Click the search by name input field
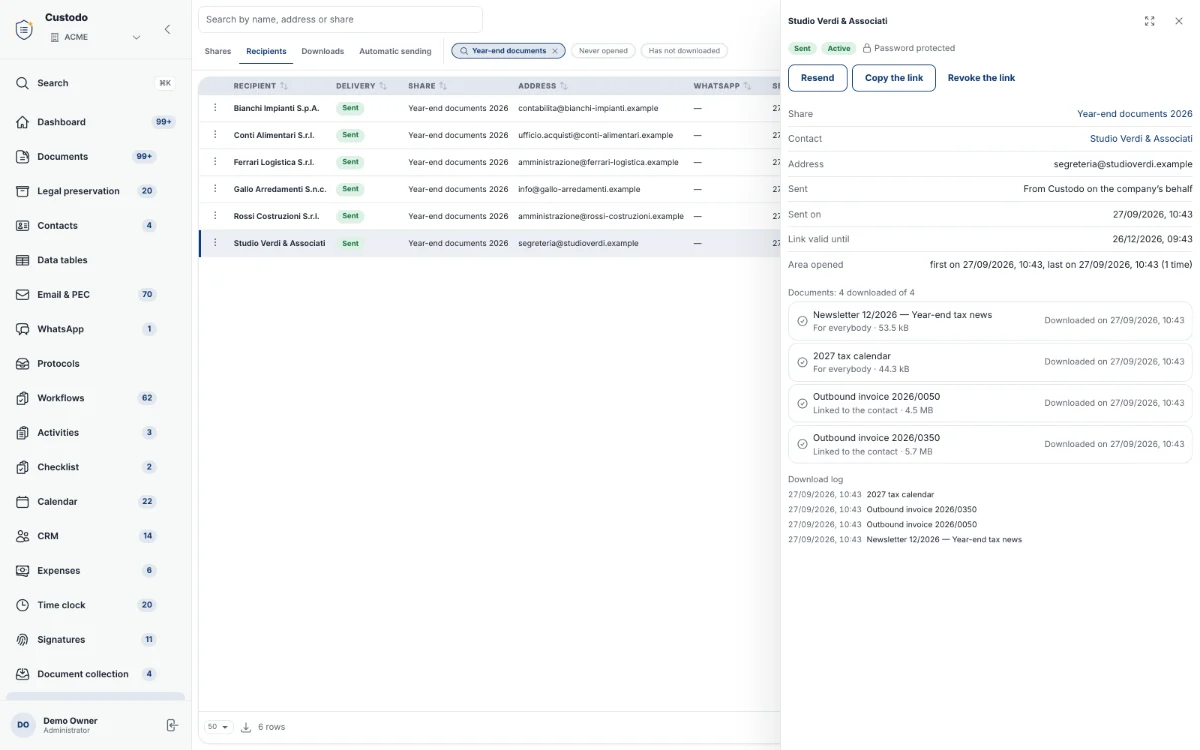This screenshot has height=750, width=1200. pyautogui.click(x=340, y=19)
